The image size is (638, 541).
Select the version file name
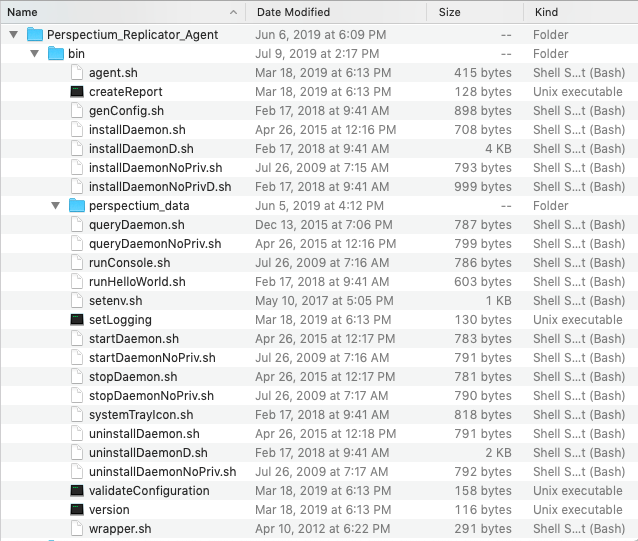pos(109,510)
